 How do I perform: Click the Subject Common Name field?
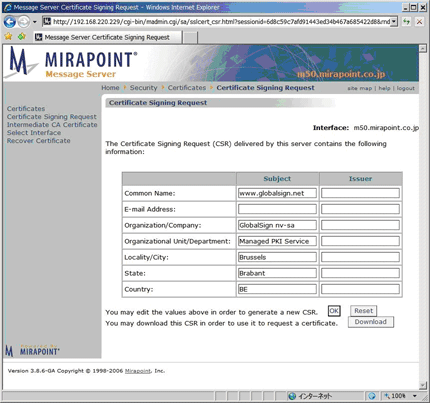pos(277,193)
